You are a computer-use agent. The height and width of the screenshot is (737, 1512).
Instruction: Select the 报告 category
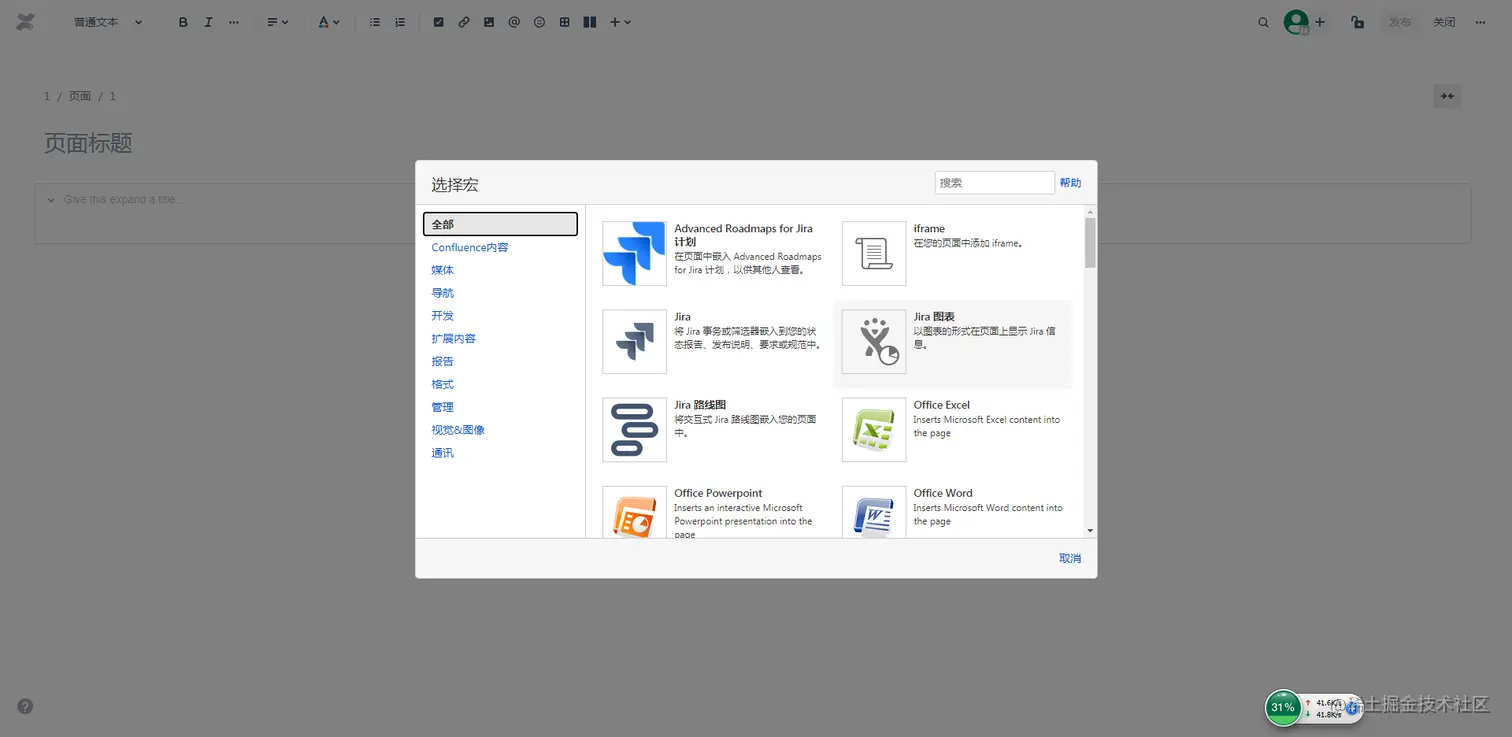coord(443,362)
